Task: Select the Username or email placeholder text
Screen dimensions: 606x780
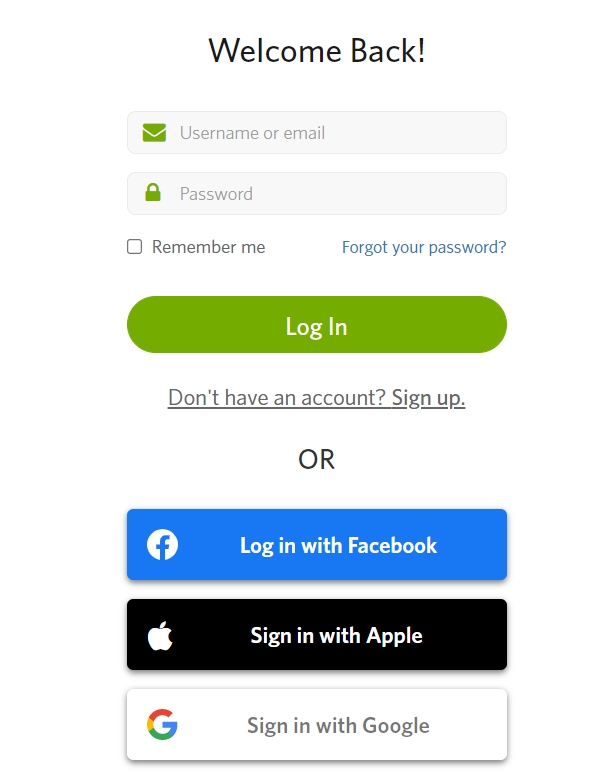Action: pyautogui.click(x=252, y=133)
